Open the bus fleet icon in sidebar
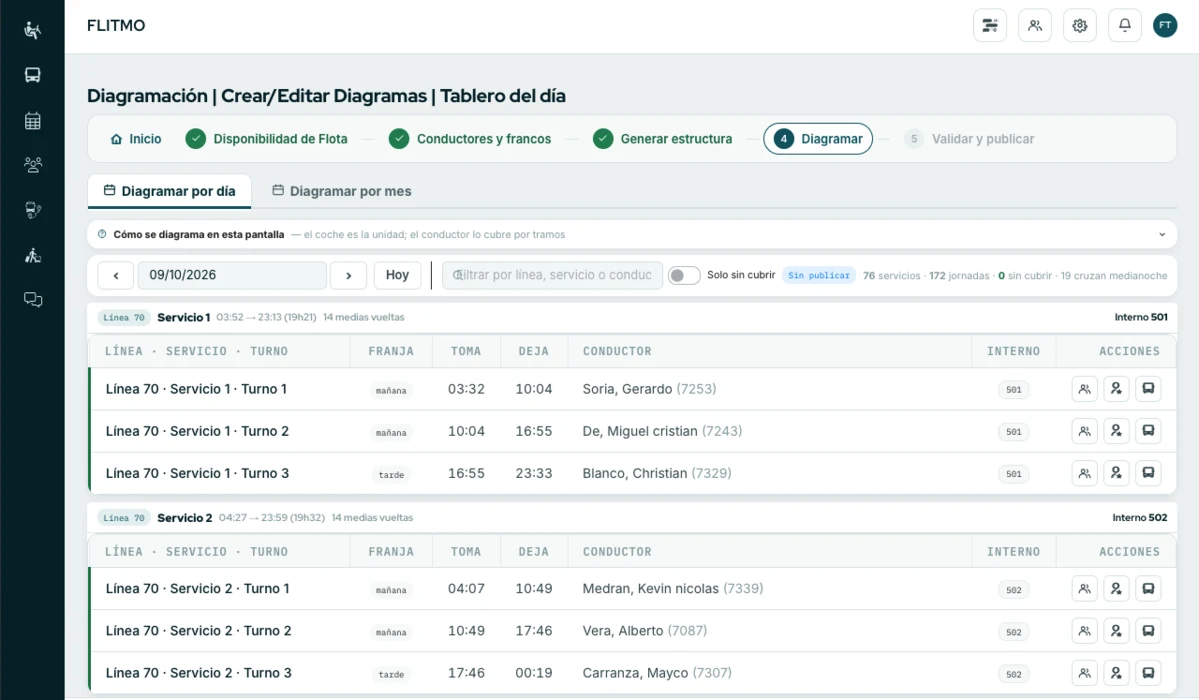This screenshot has height=700, width=1199. coord(32,75)
